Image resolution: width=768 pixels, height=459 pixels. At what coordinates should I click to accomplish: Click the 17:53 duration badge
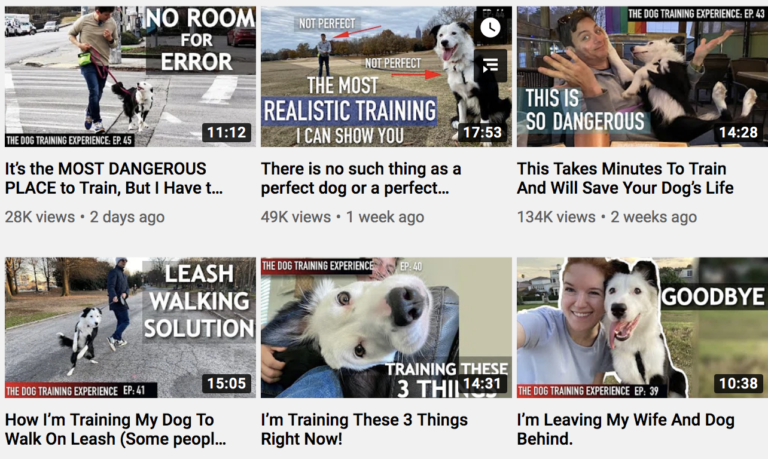(482, 132)
